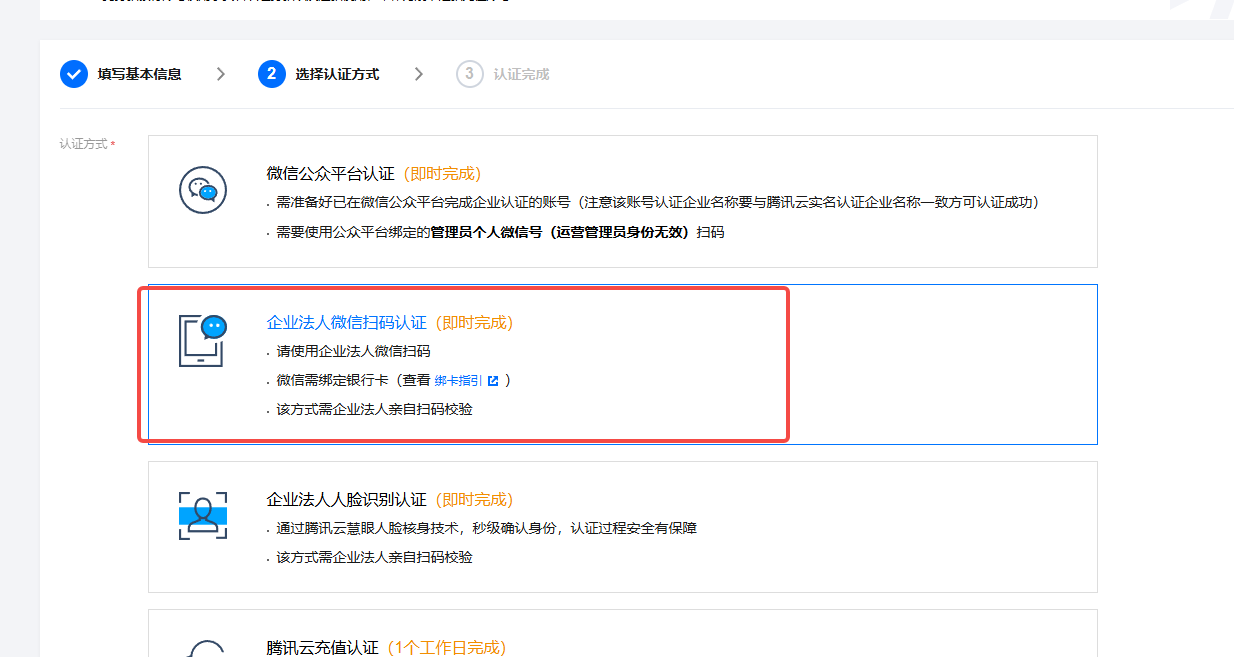
Task: Open the 绑卡指引 link
Action: click(459, 381)
